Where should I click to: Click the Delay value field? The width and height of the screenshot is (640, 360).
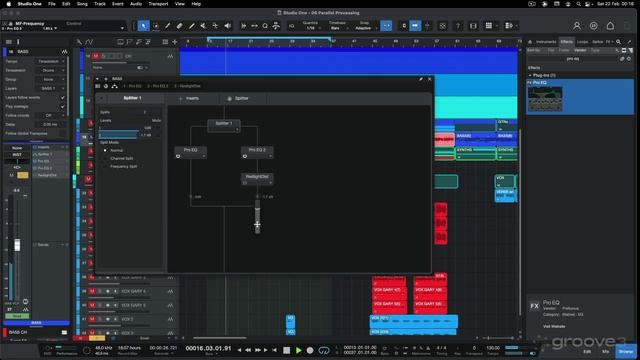tap(51, 124)
